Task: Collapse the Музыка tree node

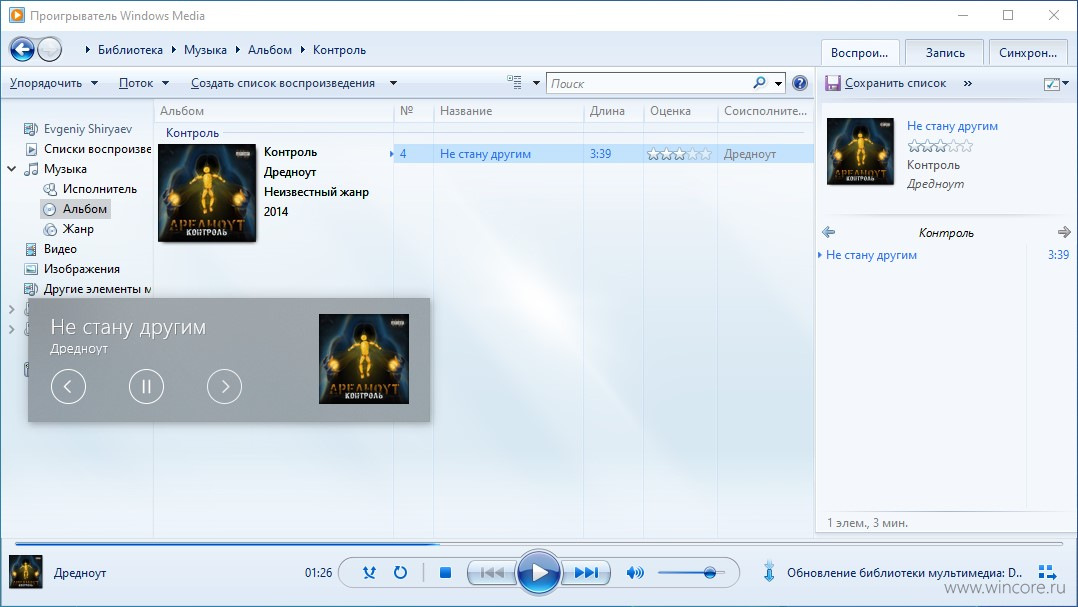Action: [12, 168]
